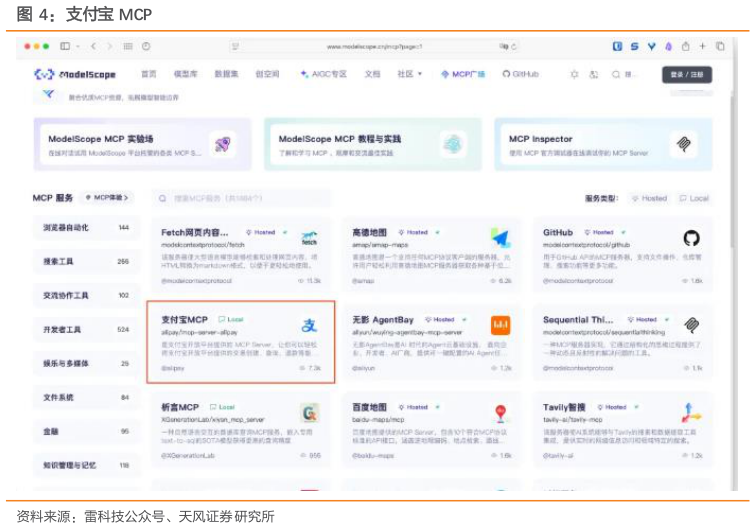Screen dimensions: 755x528
Task: Open the 文档 navigation item
Action: [x=372, y=74]
